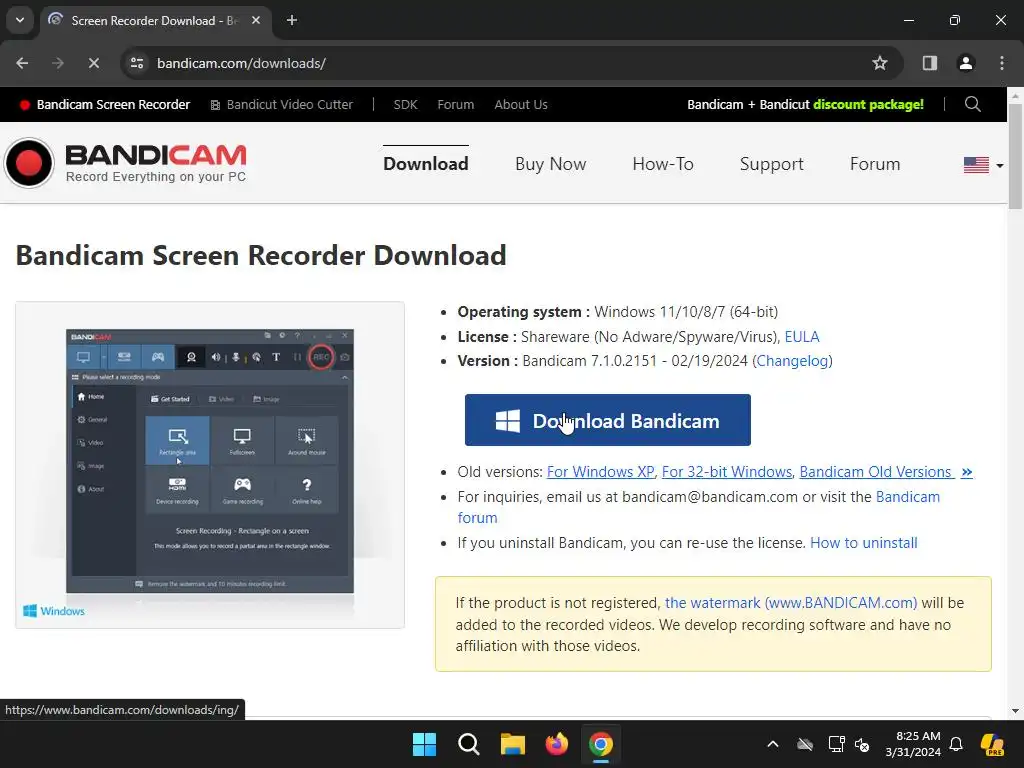Open Chrome three-dot menu

point(1001,63)
